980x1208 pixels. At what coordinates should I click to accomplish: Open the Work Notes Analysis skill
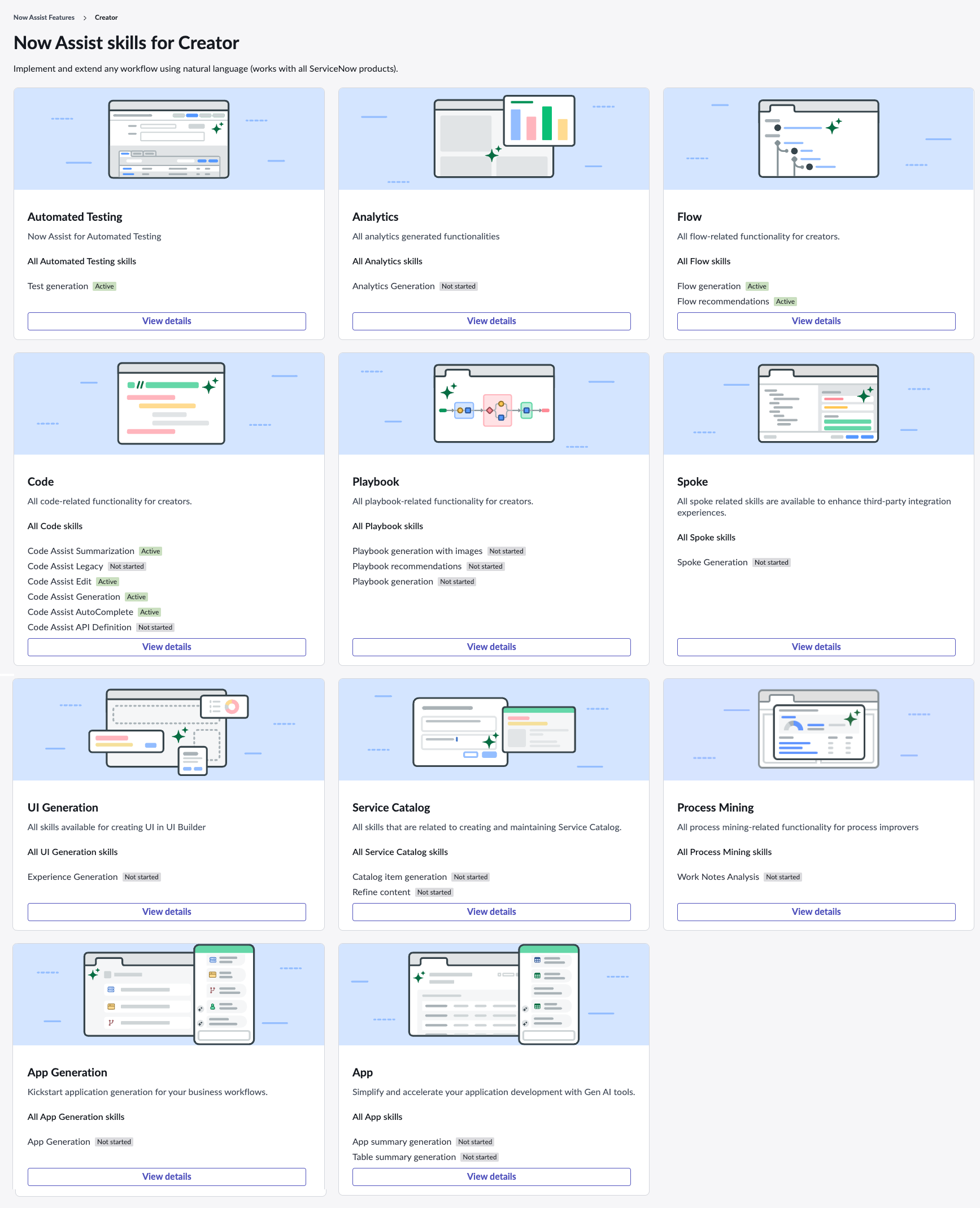[x=718, y=877]
